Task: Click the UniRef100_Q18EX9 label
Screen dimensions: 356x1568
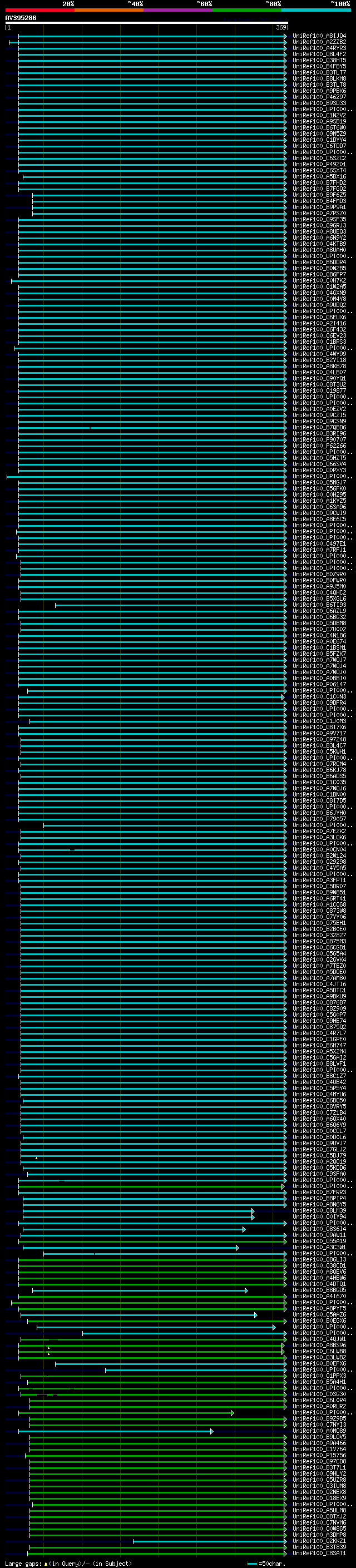Action: click(319, 1498)
